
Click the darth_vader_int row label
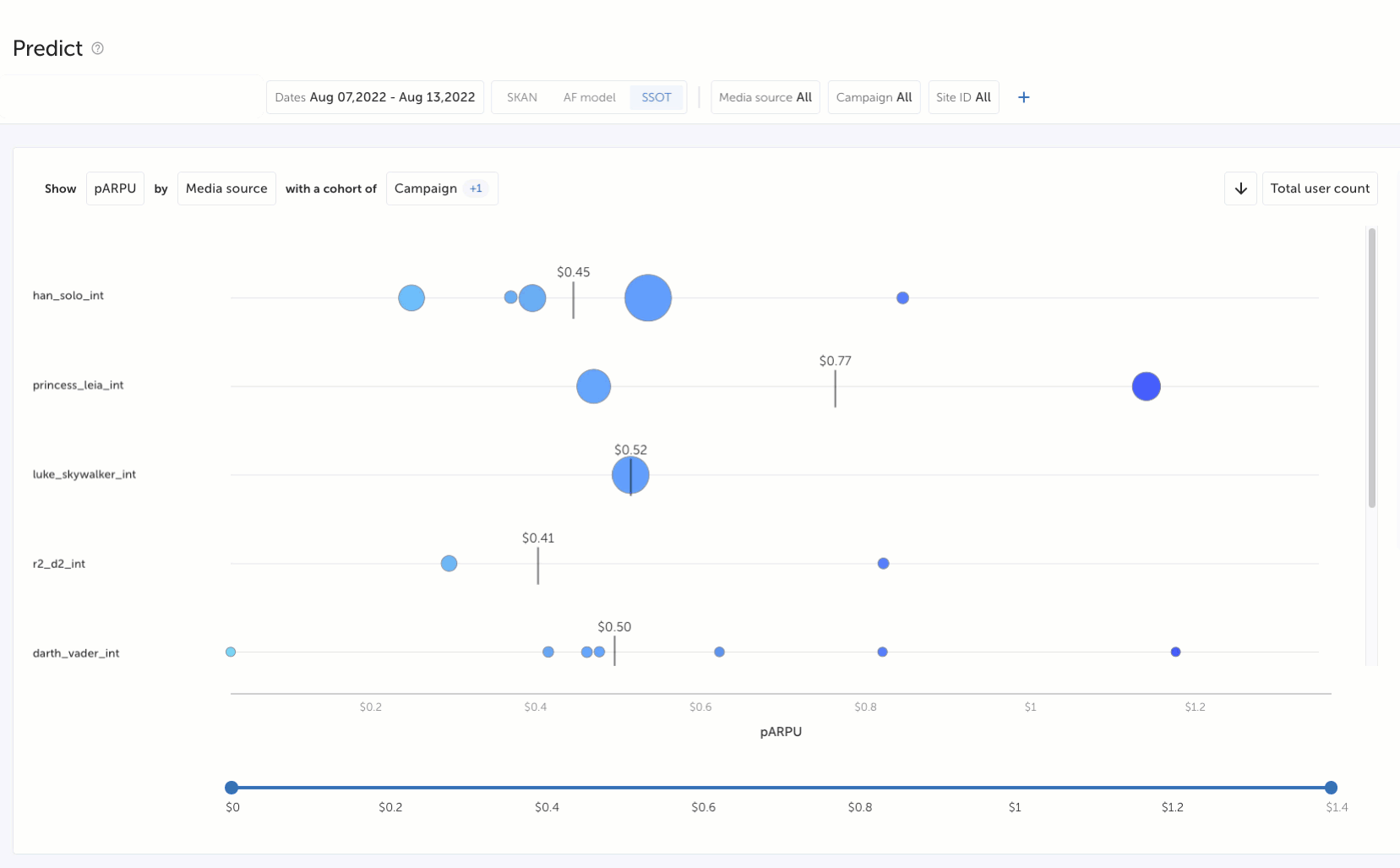pyautogui.click(x=76, y=653)
